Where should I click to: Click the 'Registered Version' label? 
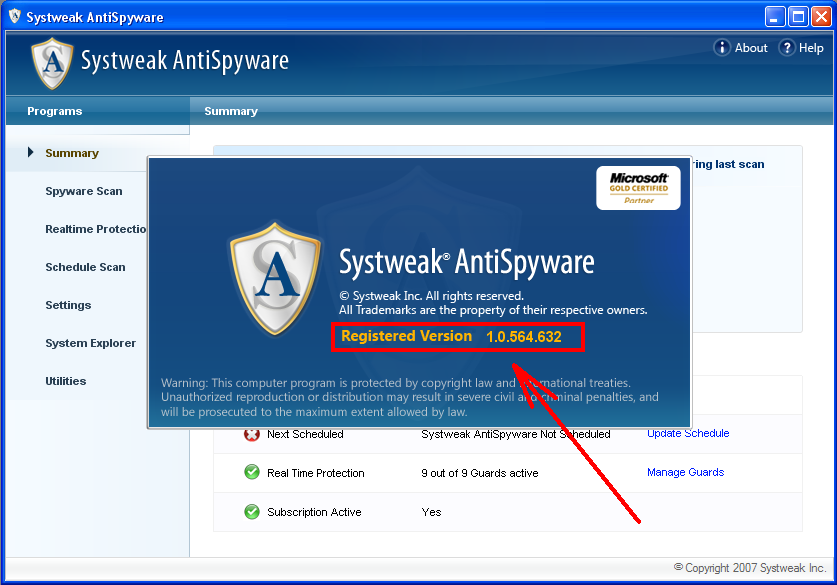point(407,336)
